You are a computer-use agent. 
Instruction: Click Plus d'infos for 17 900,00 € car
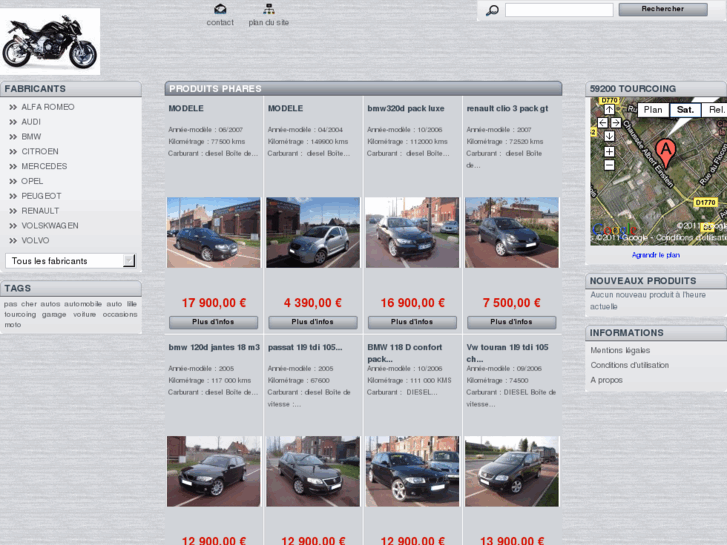[213, 322]
